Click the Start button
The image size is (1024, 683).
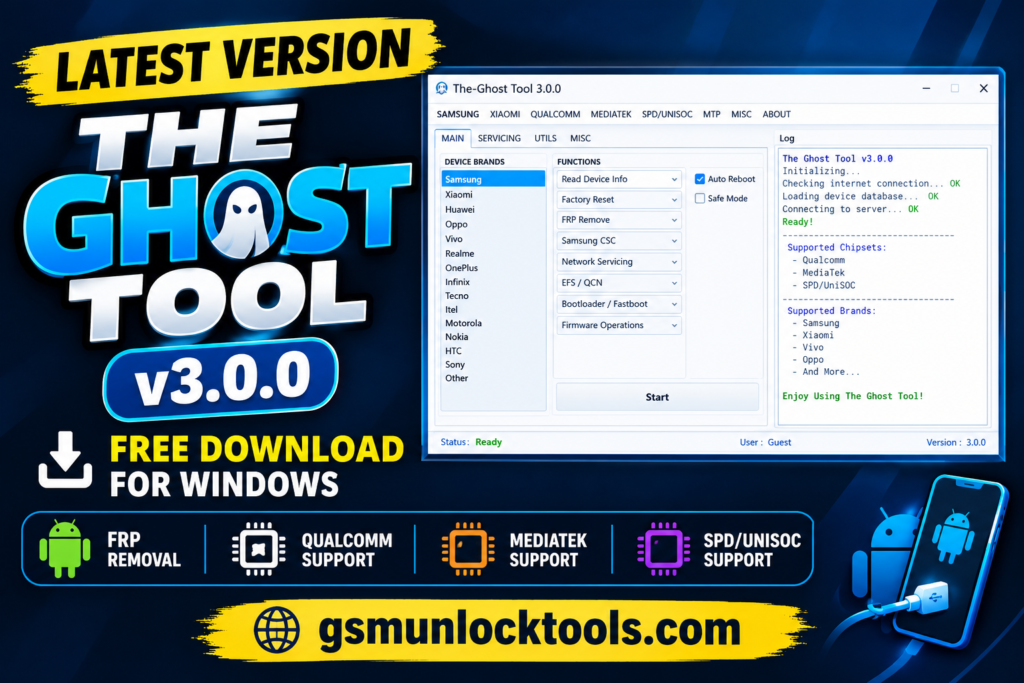click(657, 397)
